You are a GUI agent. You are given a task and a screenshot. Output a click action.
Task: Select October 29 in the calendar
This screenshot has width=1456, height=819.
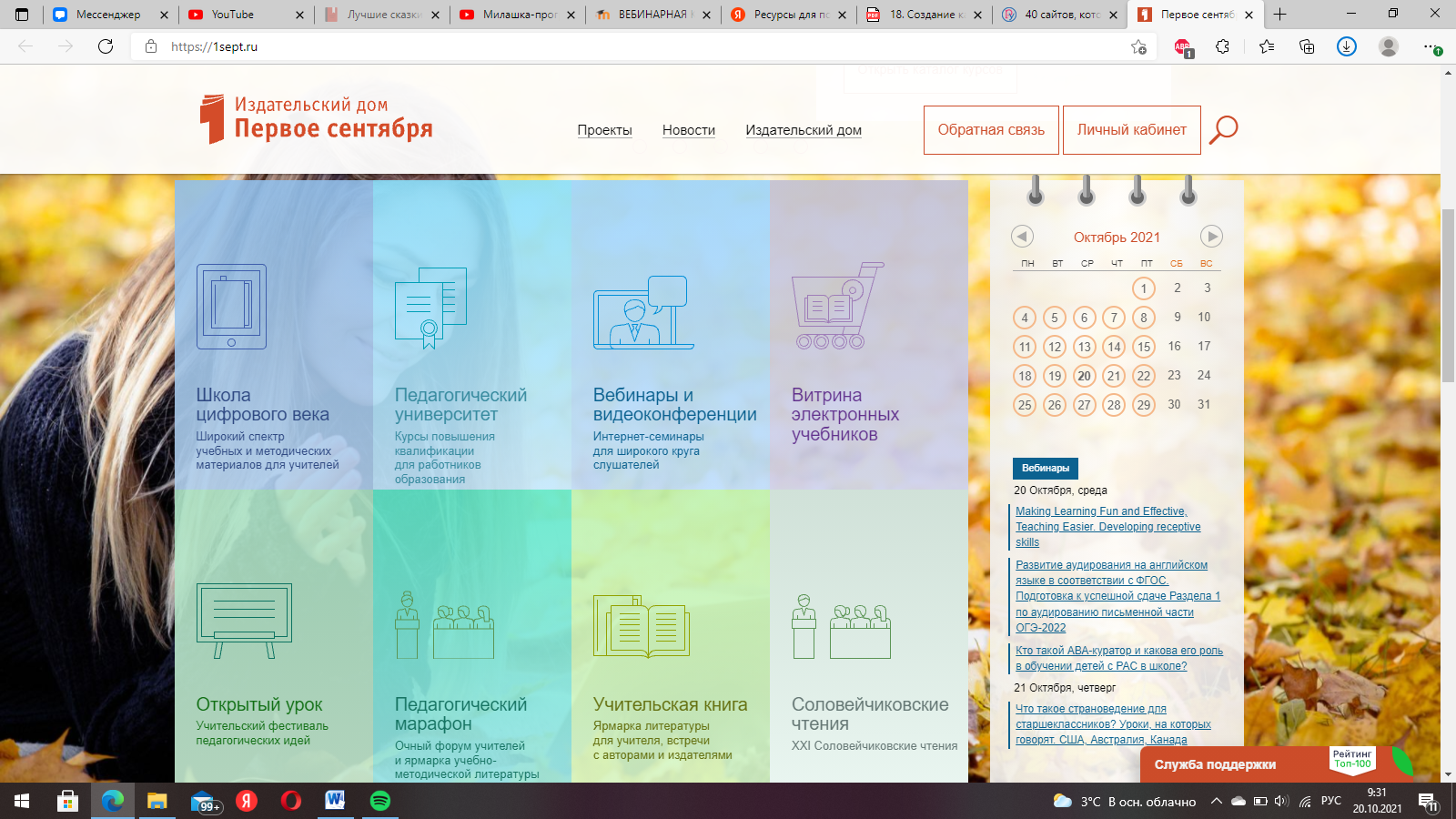pyautogui.click(x=1144, y=405)
